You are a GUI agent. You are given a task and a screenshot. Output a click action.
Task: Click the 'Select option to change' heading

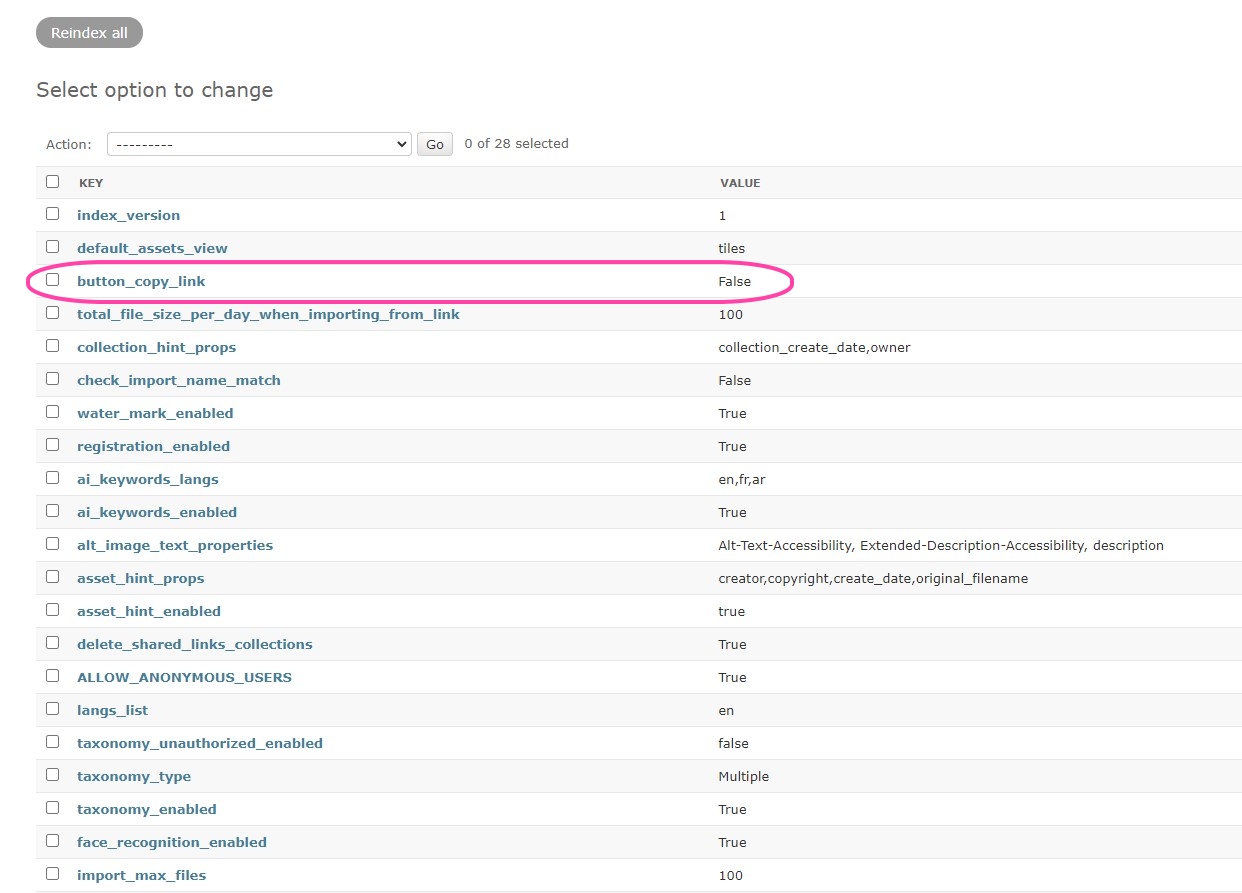[155, 90]
